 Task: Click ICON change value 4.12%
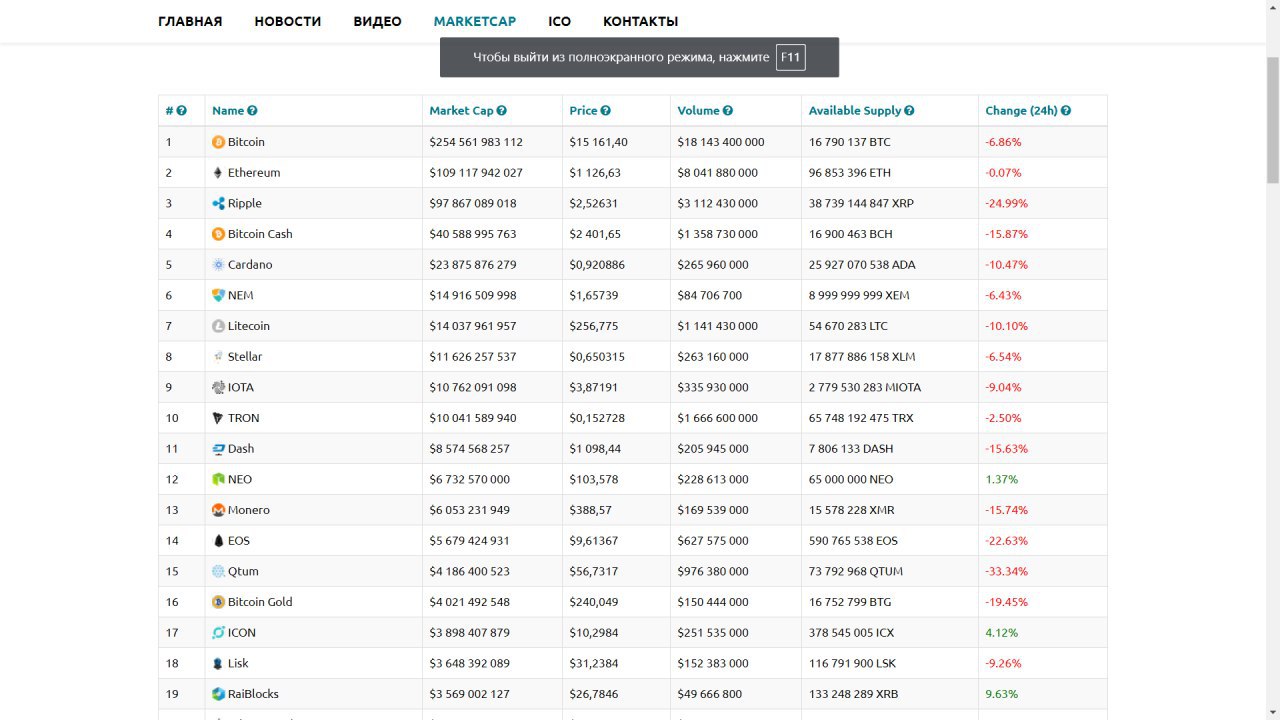1001,633
